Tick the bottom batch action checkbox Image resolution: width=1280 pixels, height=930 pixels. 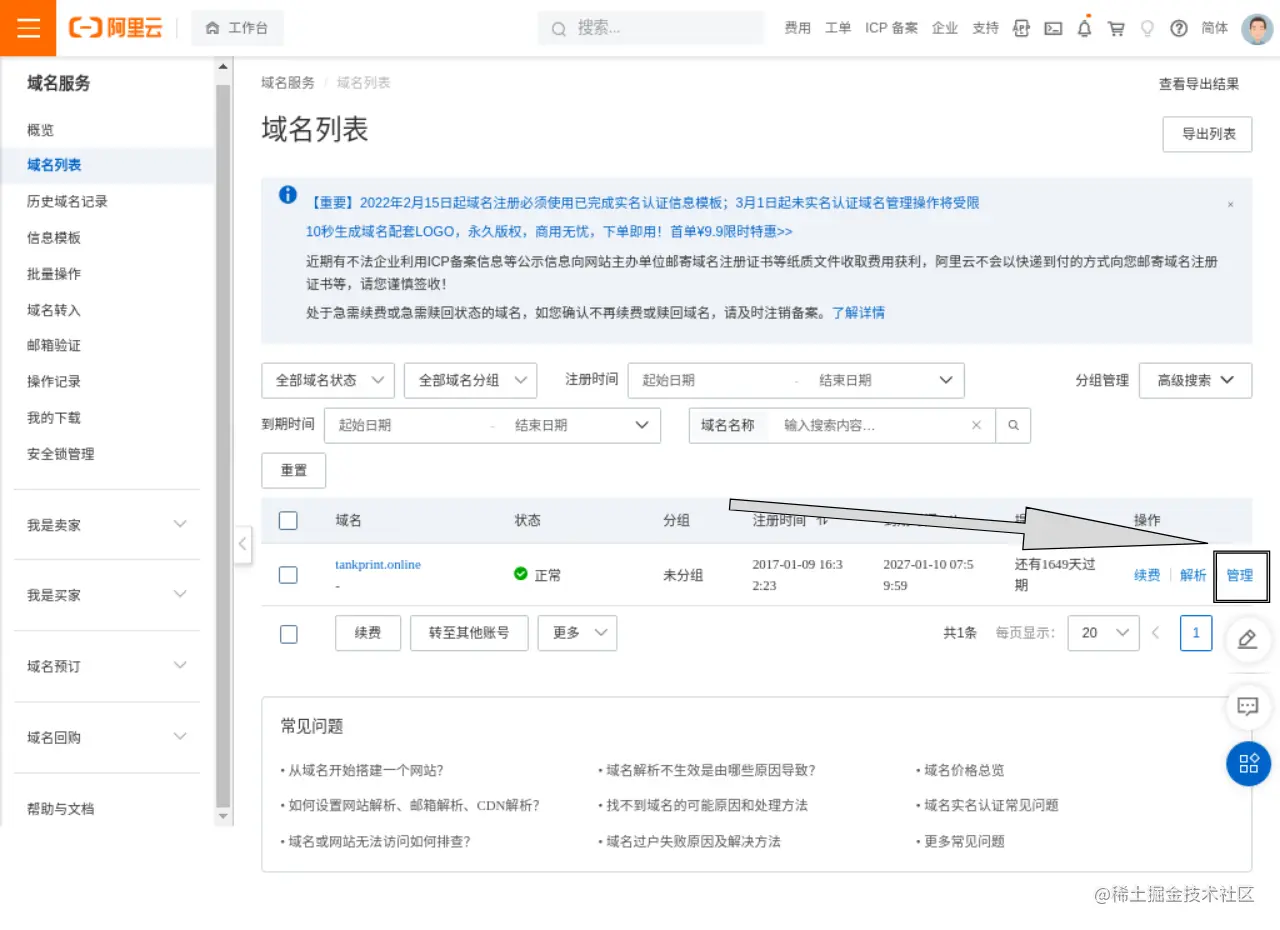(x=288, y=633)
